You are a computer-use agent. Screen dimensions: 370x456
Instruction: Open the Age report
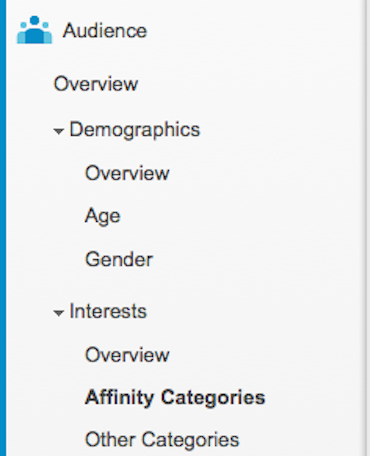(x=103, y=216)
